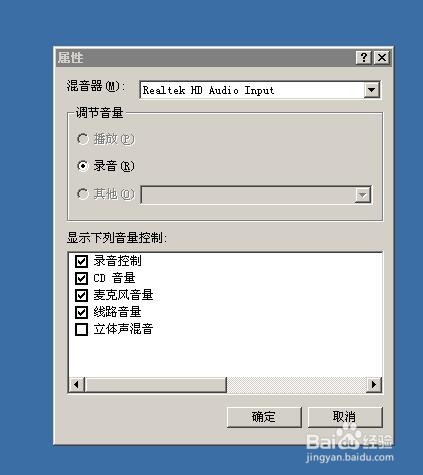Select the Realtek HD Audio Input combo box
Image resolution: width=423 pixels, height=475 pixels.
pyautogui.click(x=260, y=90)
